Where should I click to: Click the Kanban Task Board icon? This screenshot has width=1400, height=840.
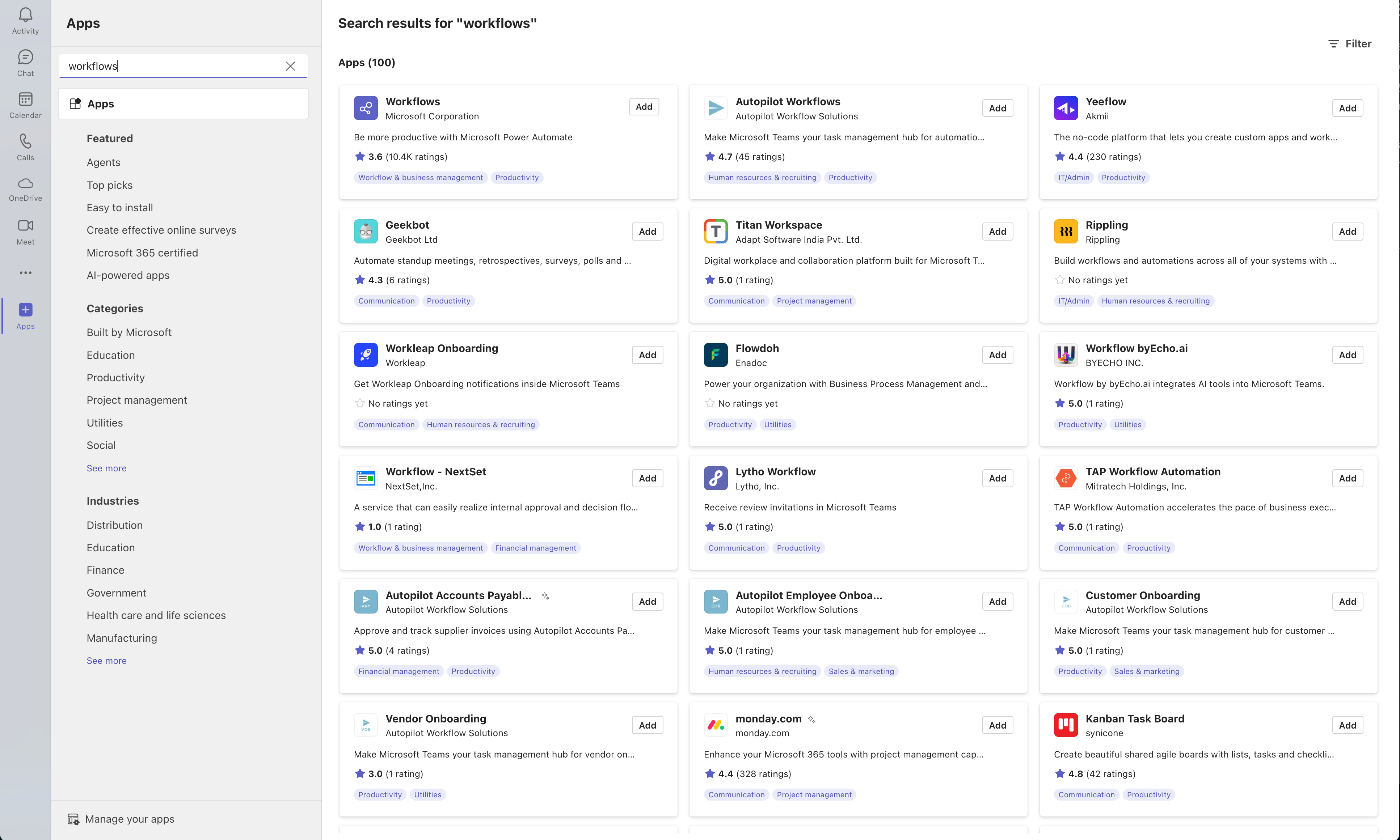pyautogui.click(x=1065, y=725)
